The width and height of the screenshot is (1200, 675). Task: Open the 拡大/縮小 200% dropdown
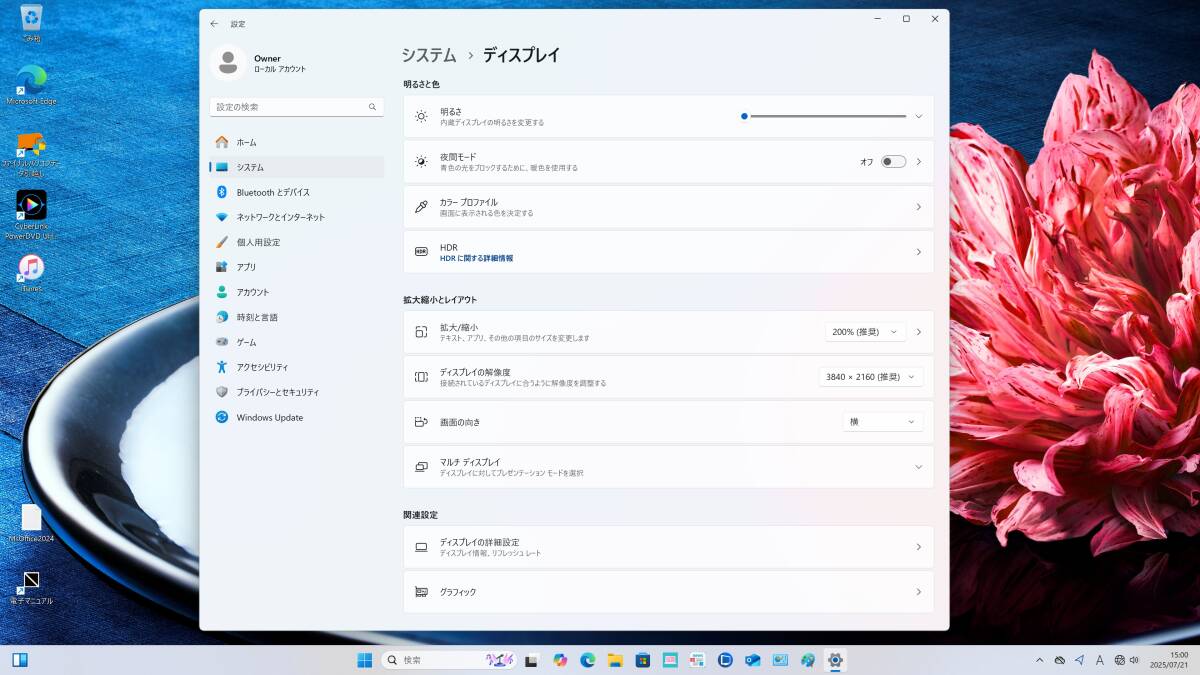(x=866, y=332)
